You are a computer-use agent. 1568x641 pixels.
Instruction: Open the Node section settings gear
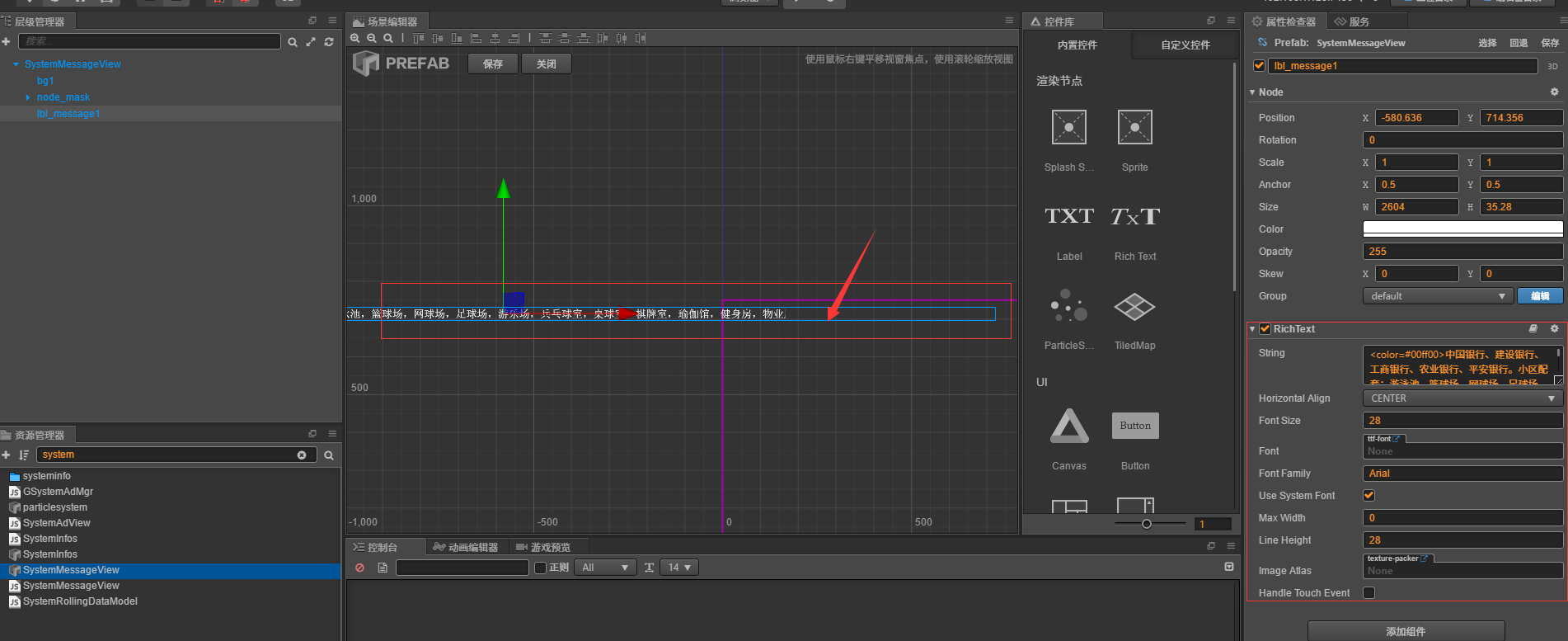click(1554, 92)
